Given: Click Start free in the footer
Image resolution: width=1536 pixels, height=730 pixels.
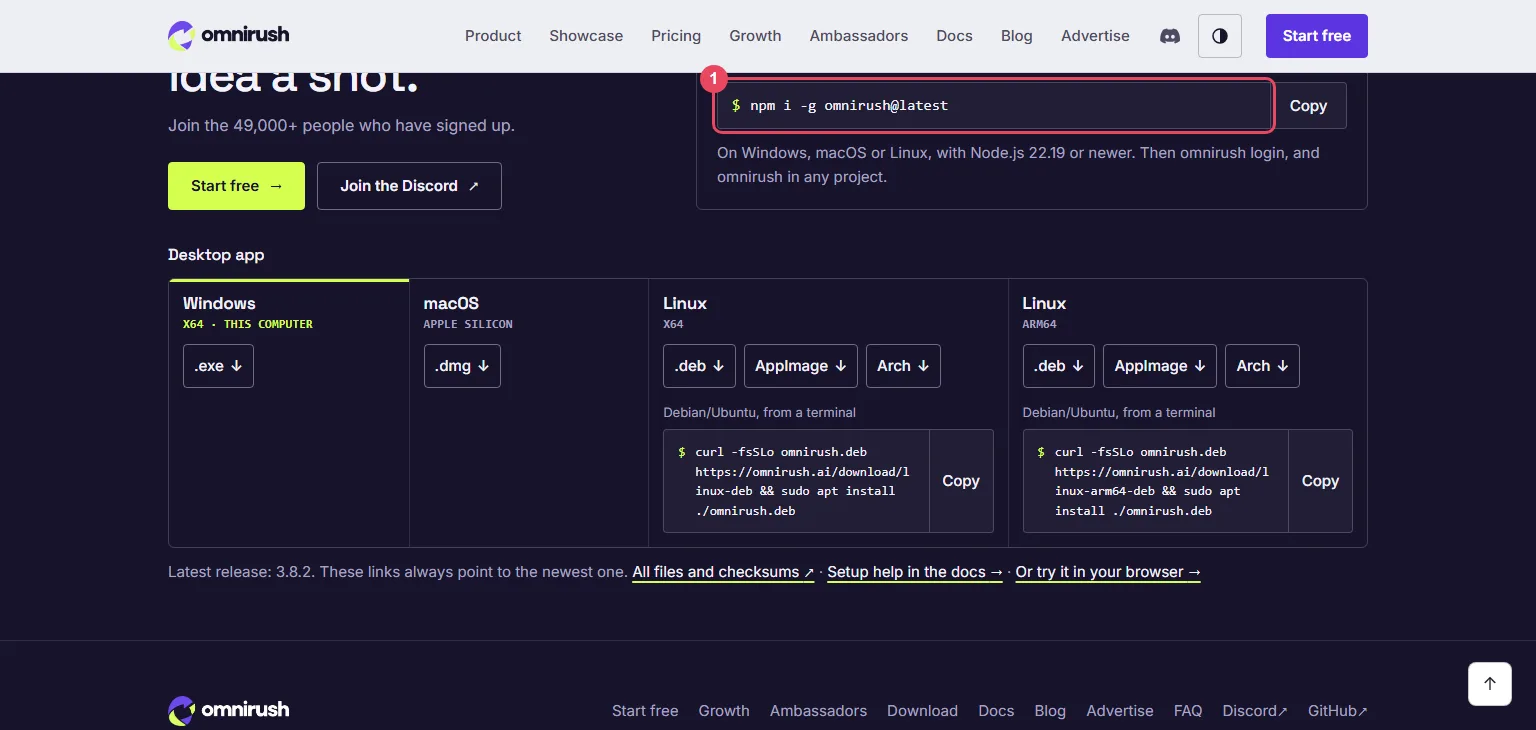Looking at the screenshot, I should click(645, 711).
